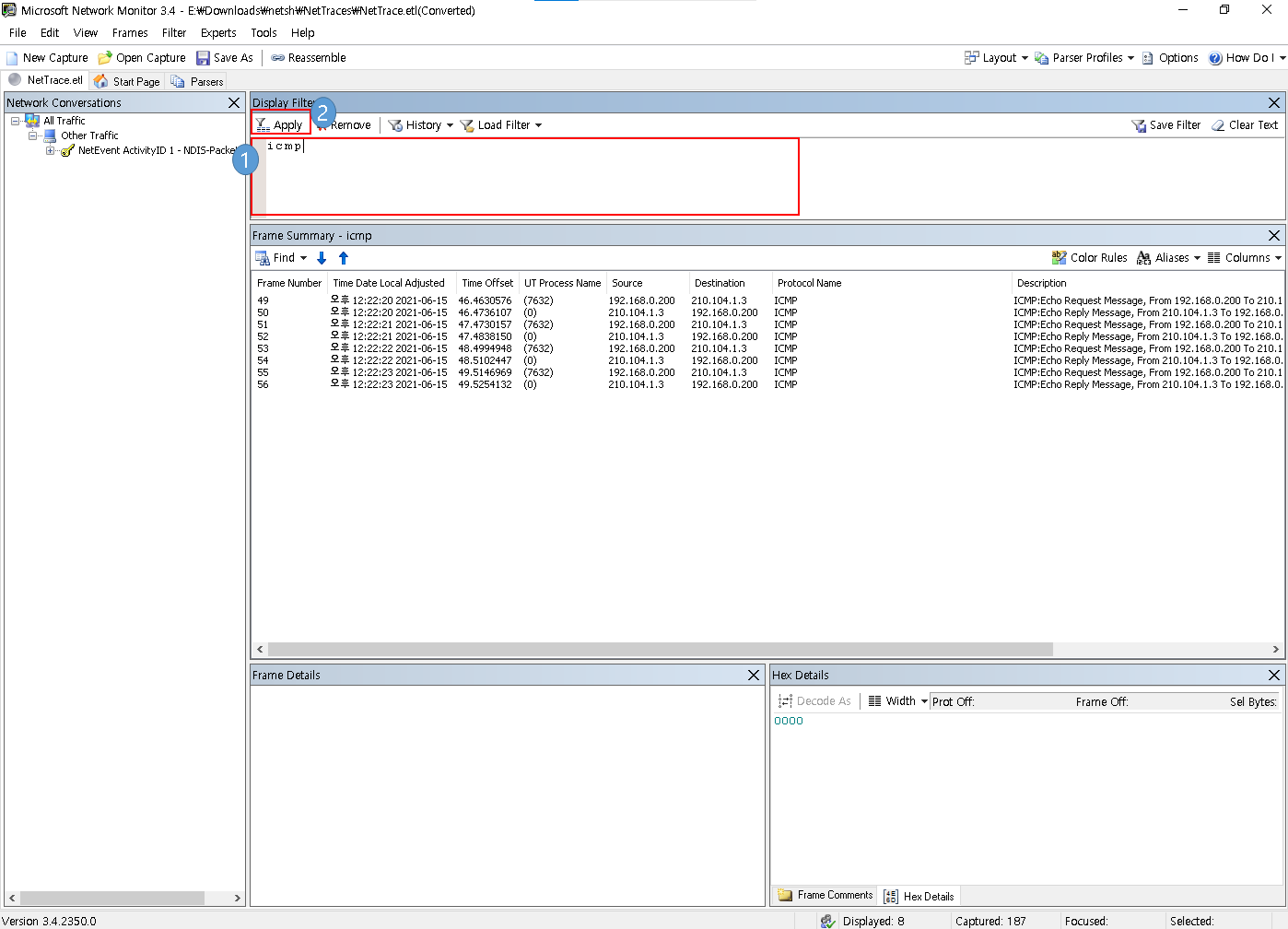Image resolution: width=1288 pixels, height=929 pixels.
Task: Open the Filter menu
Action: [174, 33]
